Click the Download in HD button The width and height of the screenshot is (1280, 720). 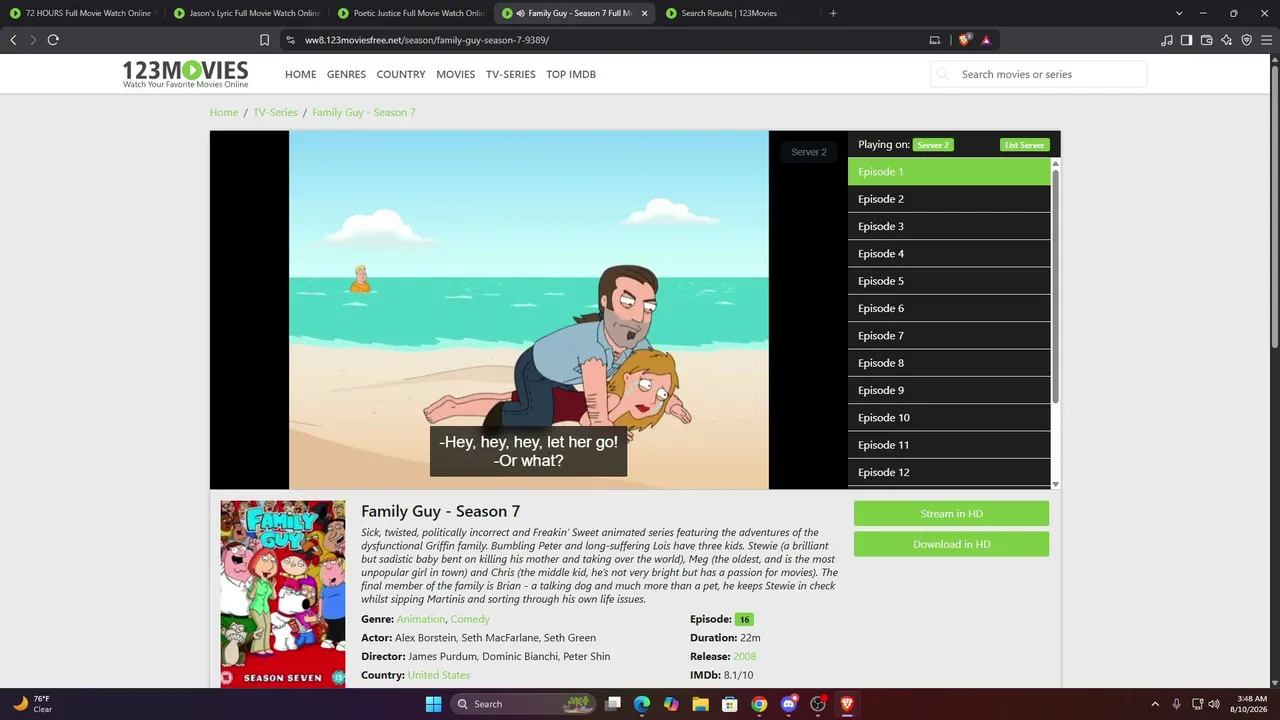[x=951, y=544]
